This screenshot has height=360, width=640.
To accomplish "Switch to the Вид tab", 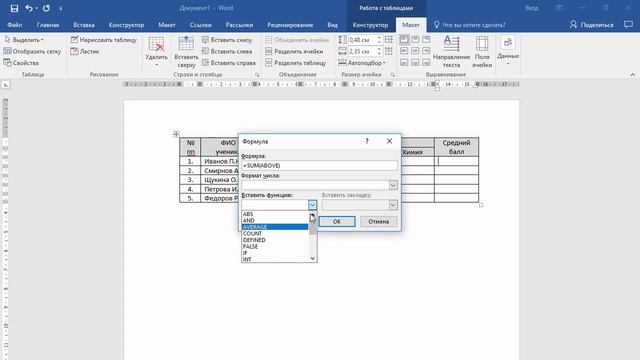I will pyautogui.click(x=332, y=25).
